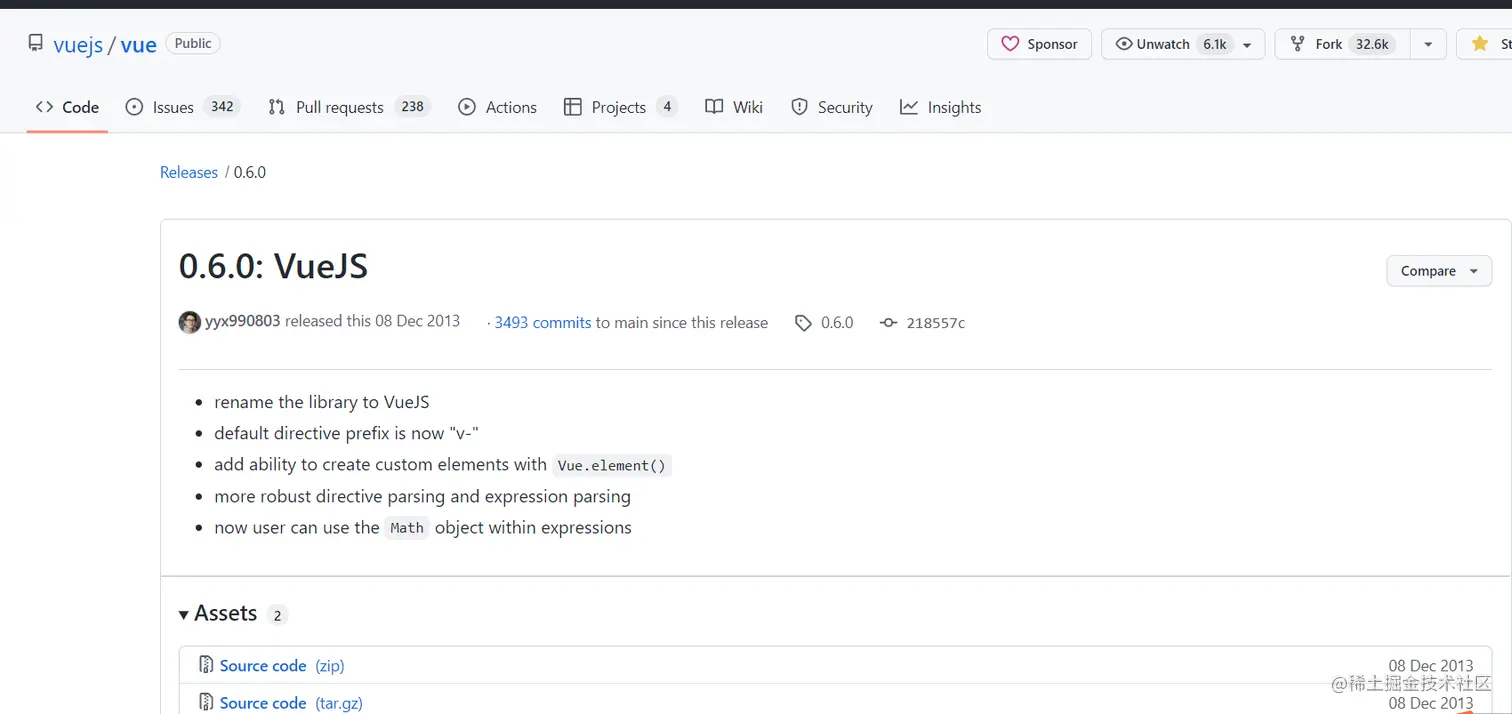Click the Sponsor heart button

point(1039,44)
